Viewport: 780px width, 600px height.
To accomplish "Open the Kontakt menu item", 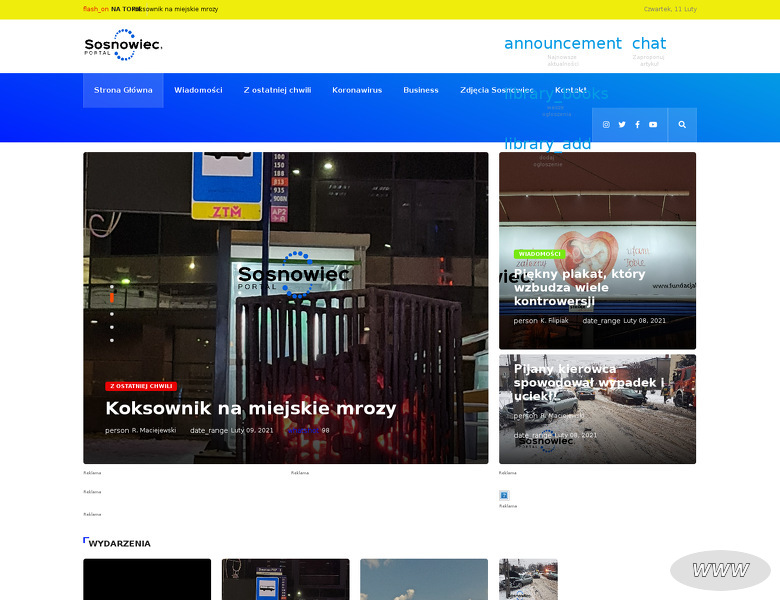I will click(571, 90).
